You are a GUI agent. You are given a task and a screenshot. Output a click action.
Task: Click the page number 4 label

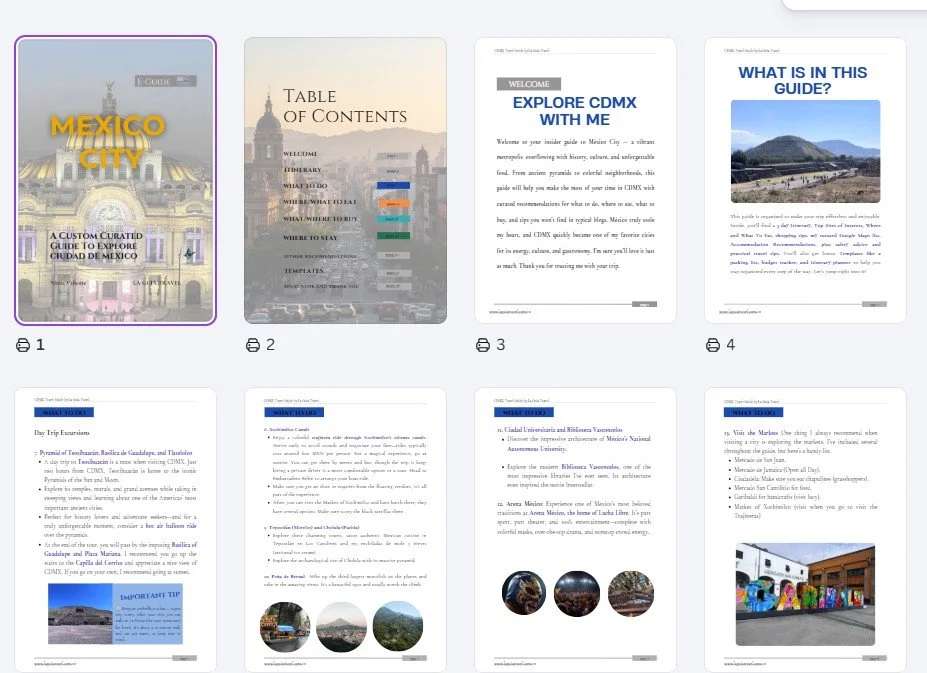pos(731,345)
